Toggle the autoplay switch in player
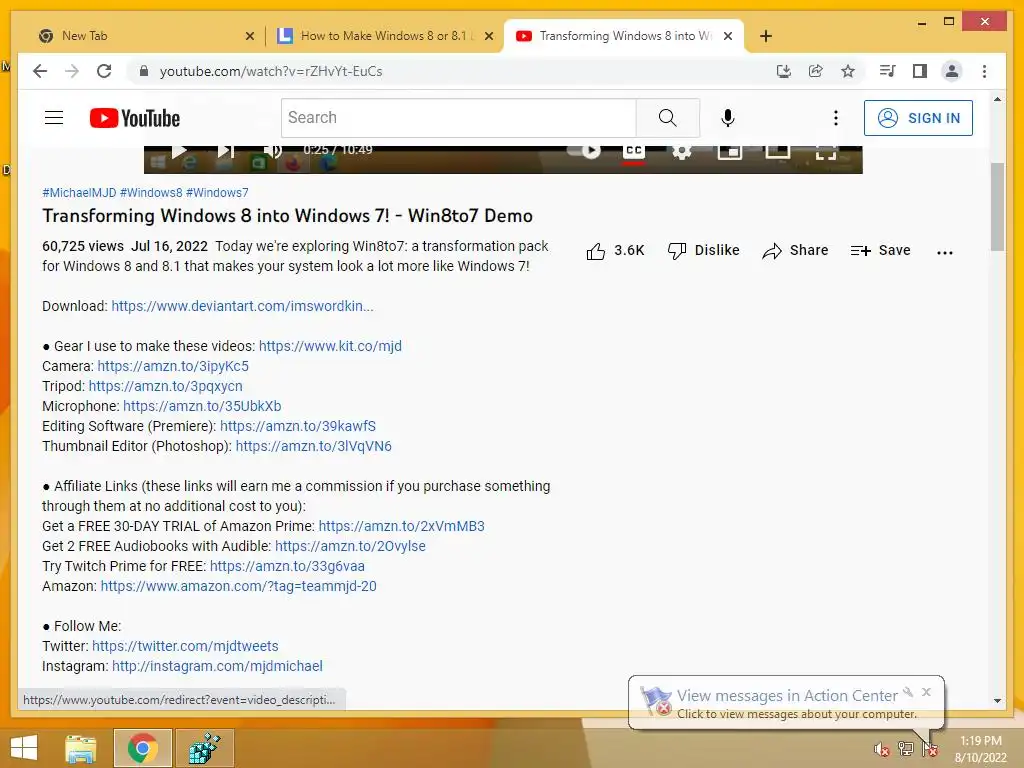1024x768 pixels. point(584,152)
